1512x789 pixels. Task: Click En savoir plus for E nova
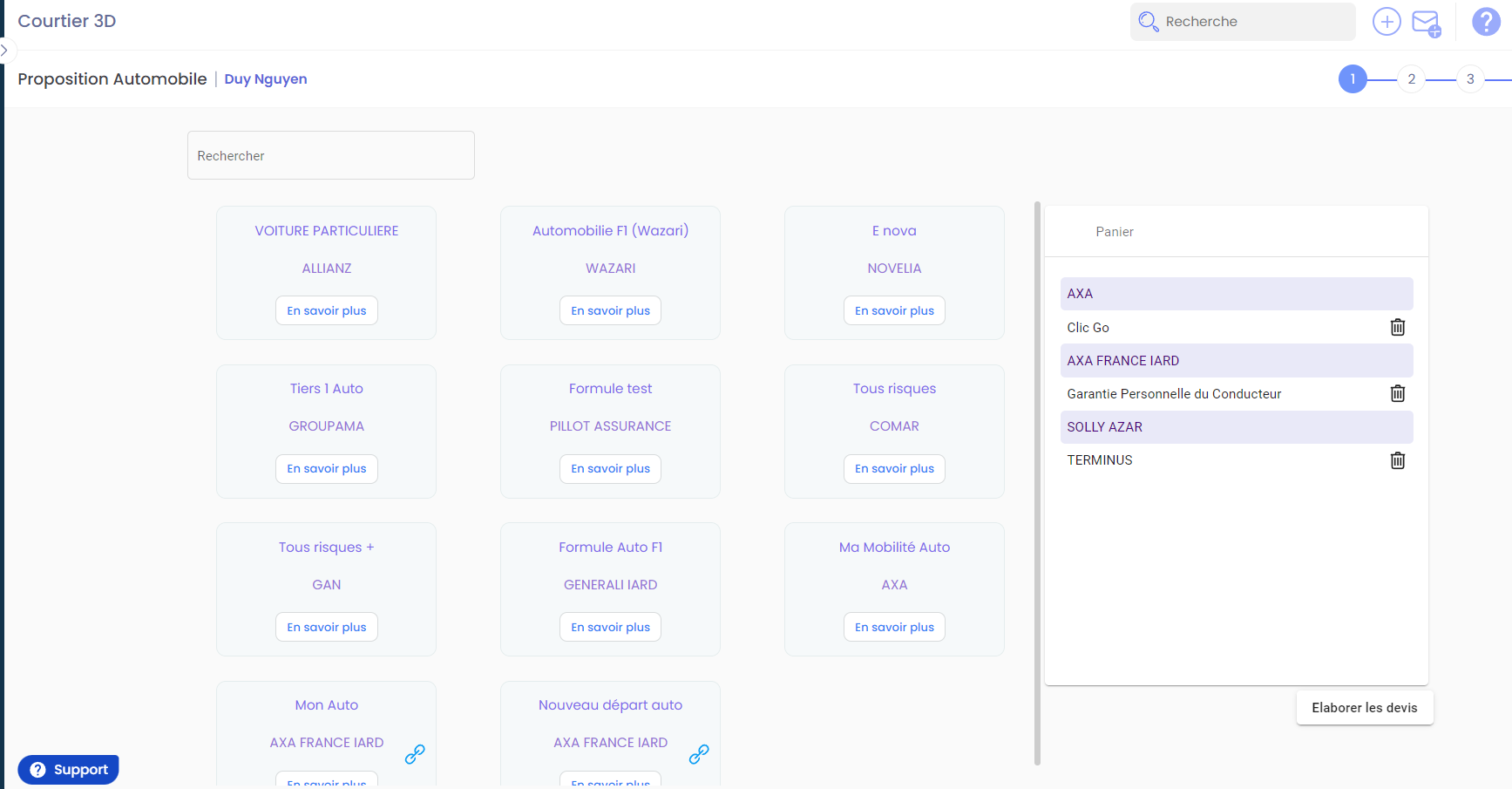(x=894, y=310)
